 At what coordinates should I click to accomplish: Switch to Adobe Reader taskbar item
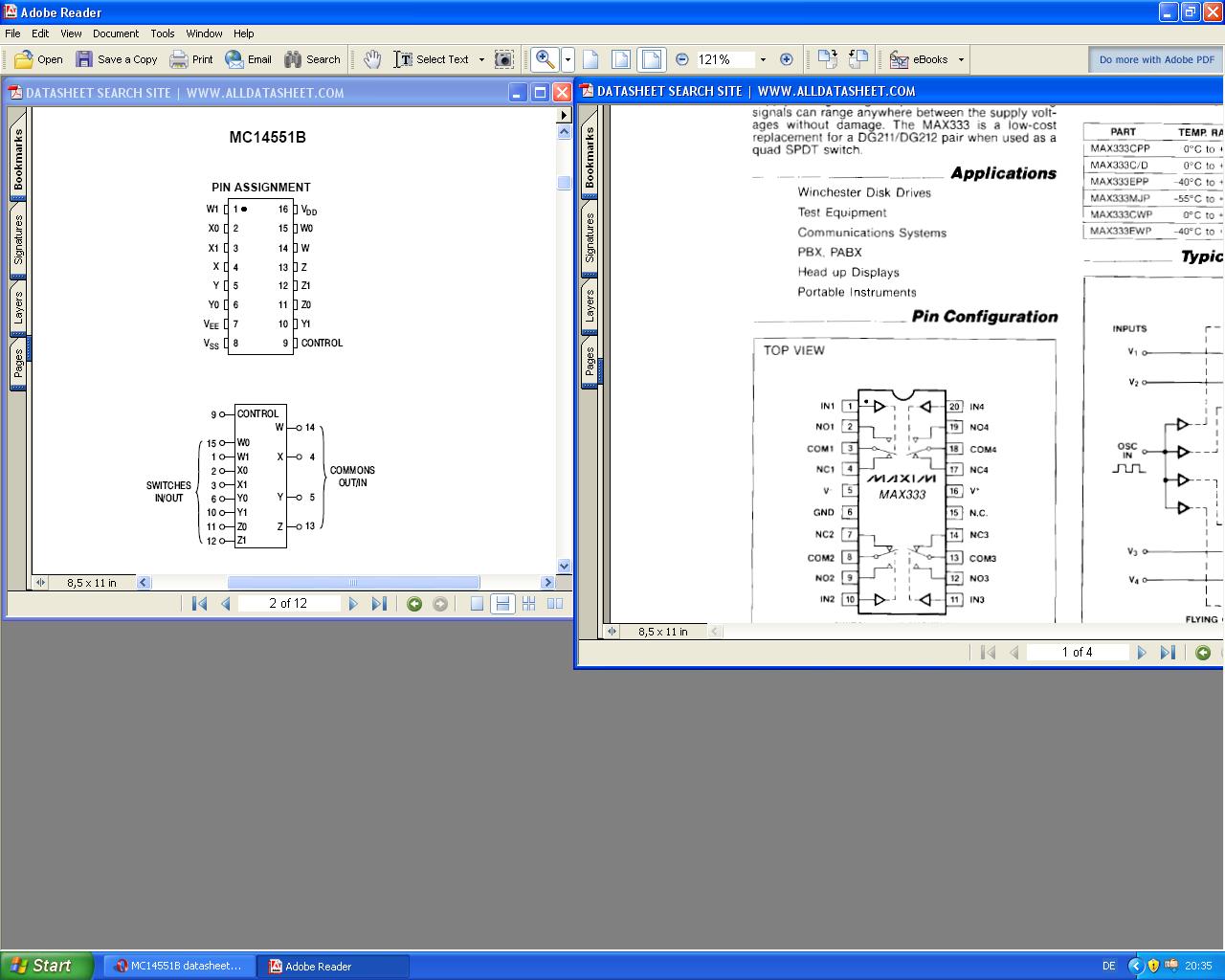click(x=334, y=967)
